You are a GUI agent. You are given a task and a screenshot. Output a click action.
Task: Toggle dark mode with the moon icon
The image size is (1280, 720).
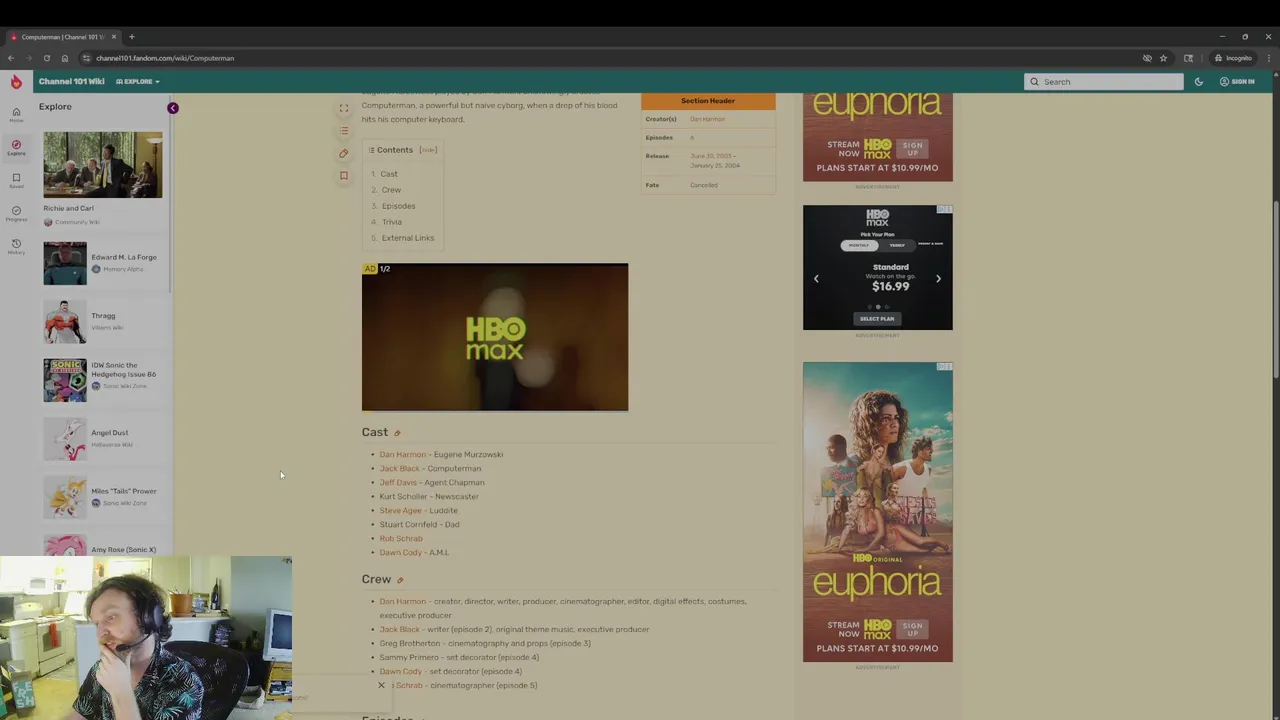coord(1198,82)
